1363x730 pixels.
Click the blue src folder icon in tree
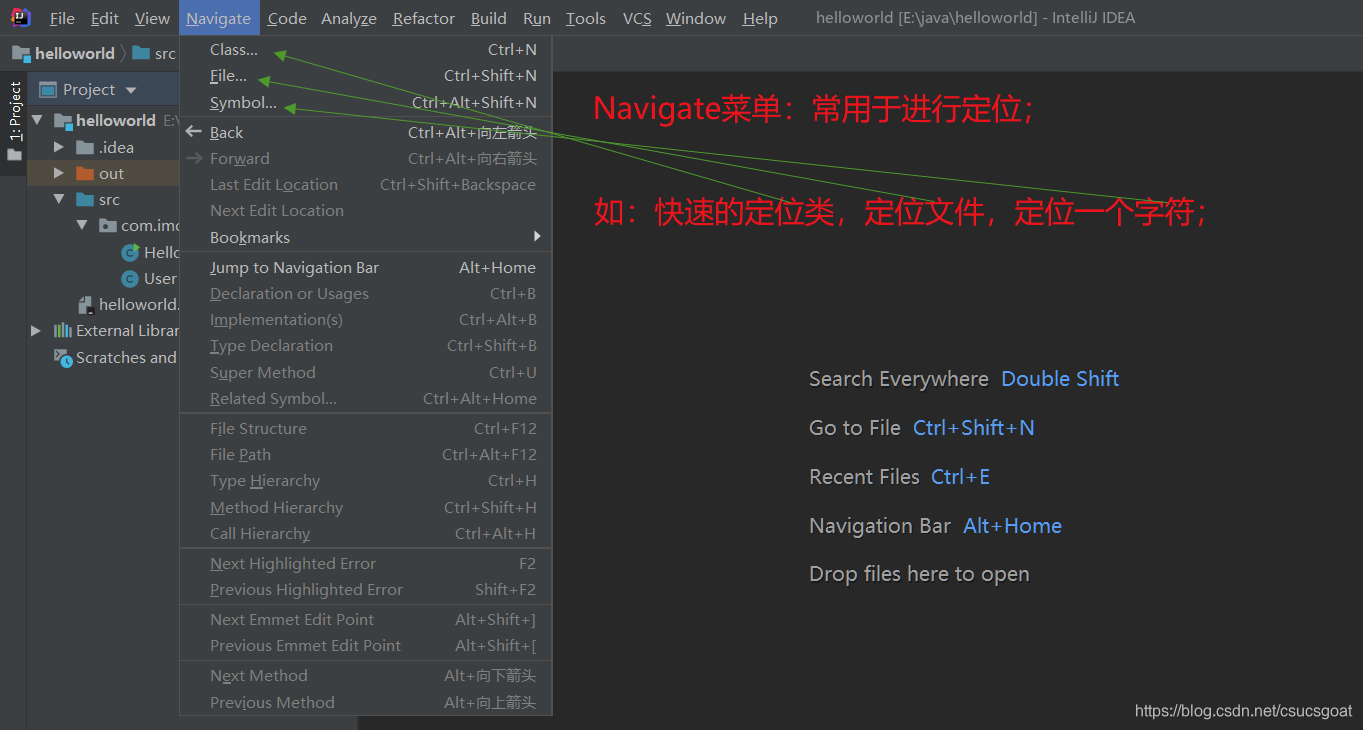(x=85, y=200)
